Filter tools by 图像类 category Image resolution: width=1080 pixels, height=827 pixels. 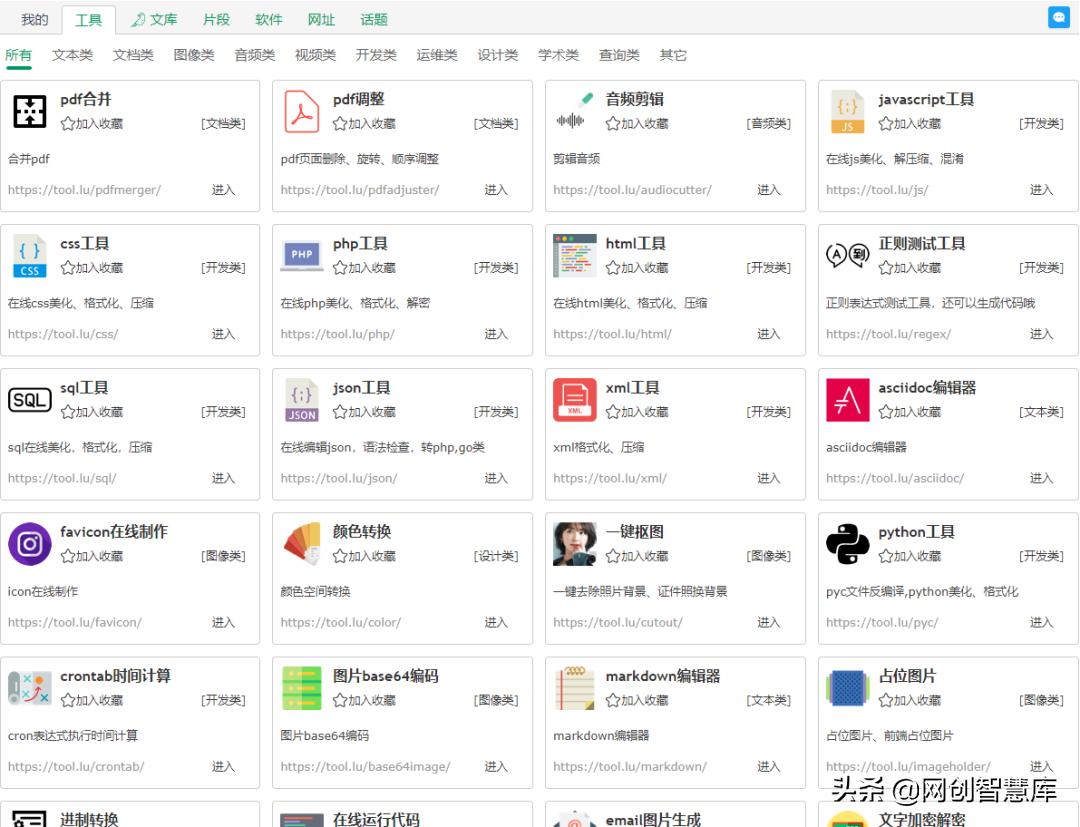[x=193, y=55]
